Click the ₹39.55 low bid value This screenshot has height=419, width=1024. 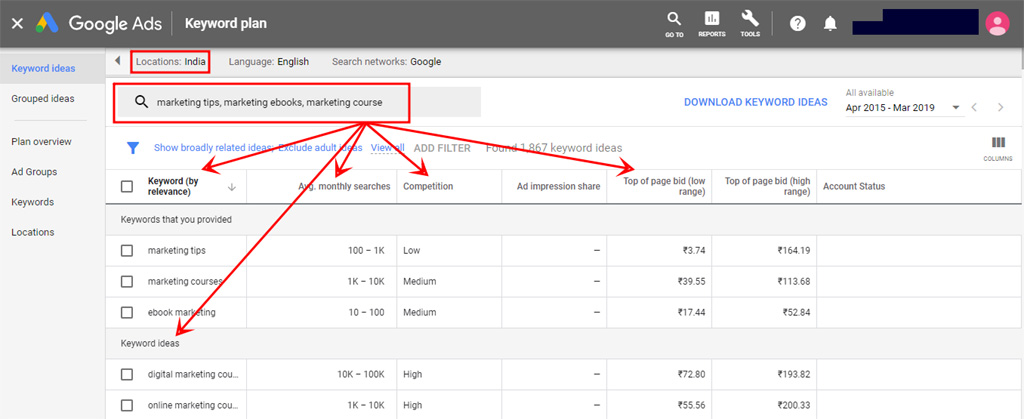click(x=692, y=281)
